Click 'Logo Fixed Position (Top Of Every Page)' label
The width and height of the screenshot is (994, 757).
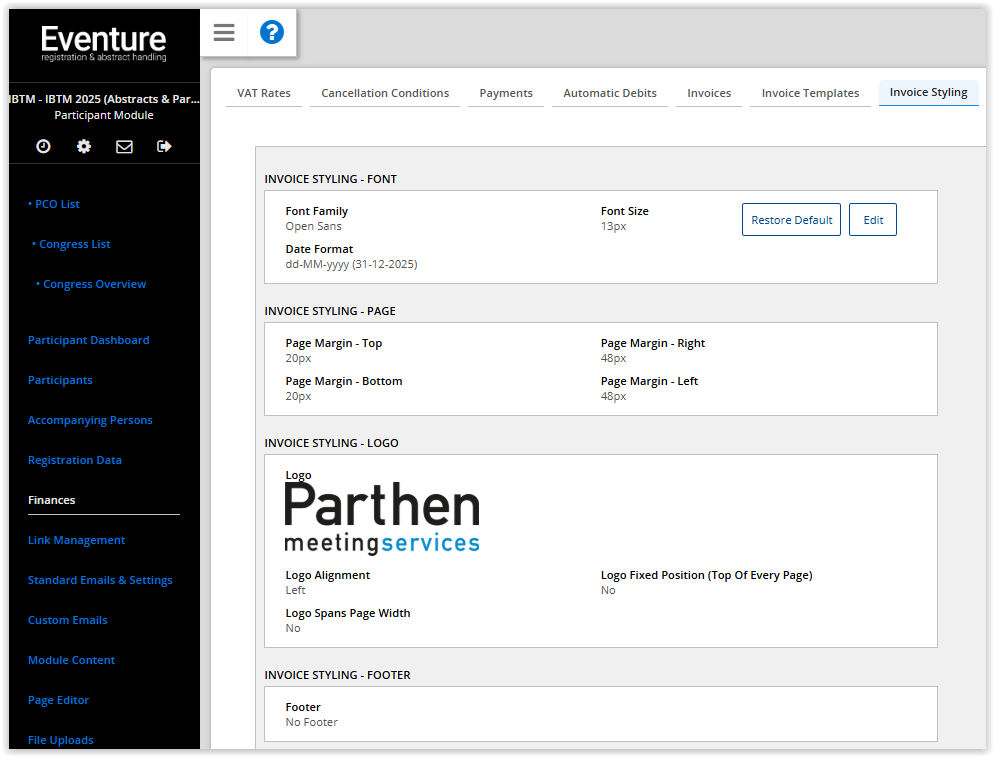point(707,575)
